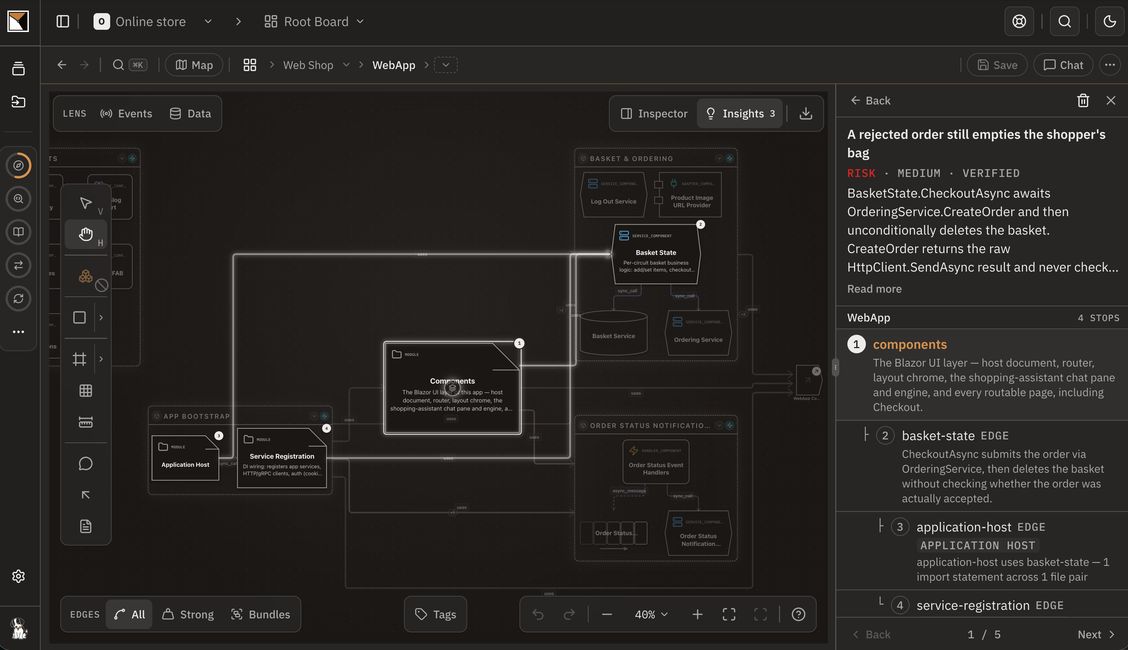Viewport: 1128px width, 650px height.
Task: Open left rail more ellipsis
Action: click(x=19, y=331)
